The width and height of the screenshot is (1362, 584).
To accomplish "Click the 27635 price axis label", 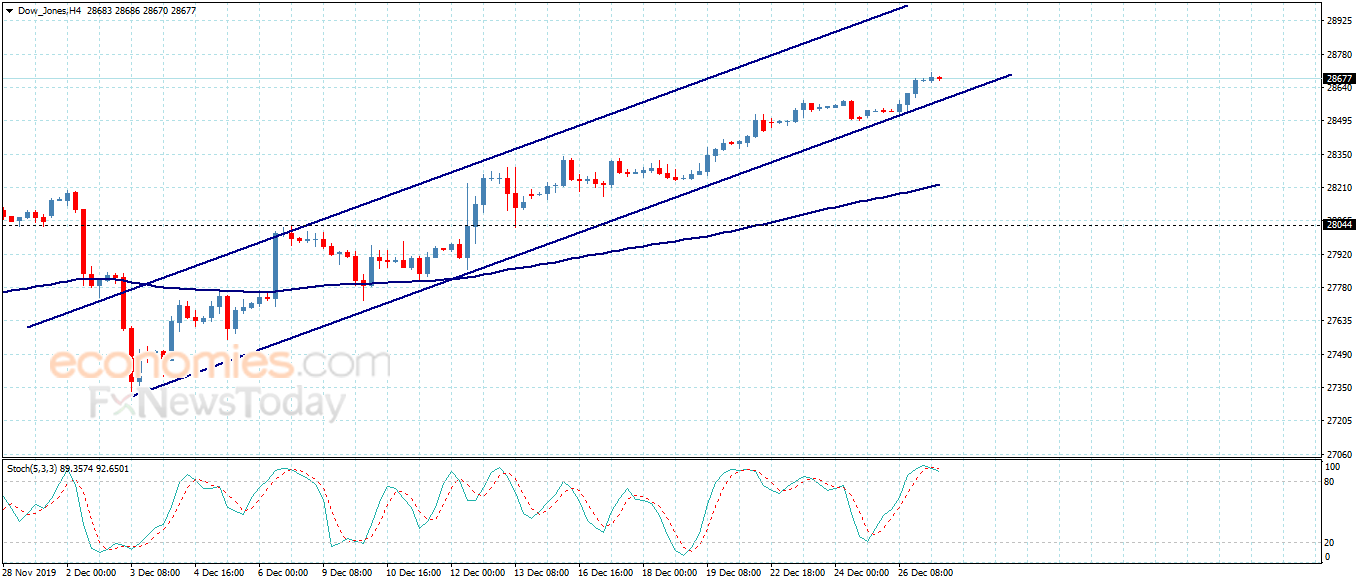I will [1339, 321].
